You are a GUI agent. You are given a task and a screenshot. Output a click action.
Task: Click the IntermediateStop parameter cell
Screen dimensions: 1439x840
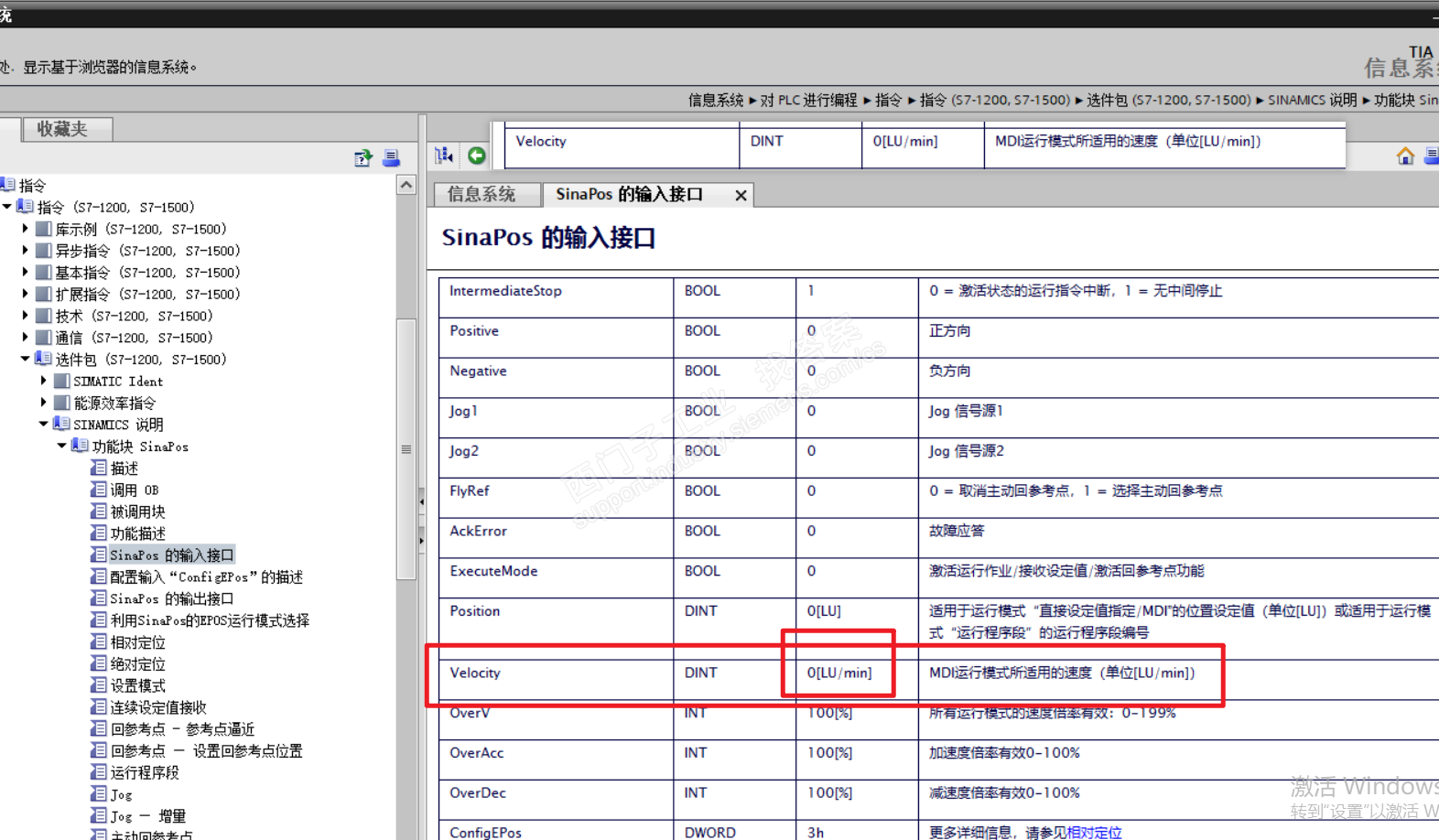[x=556, y=297]
